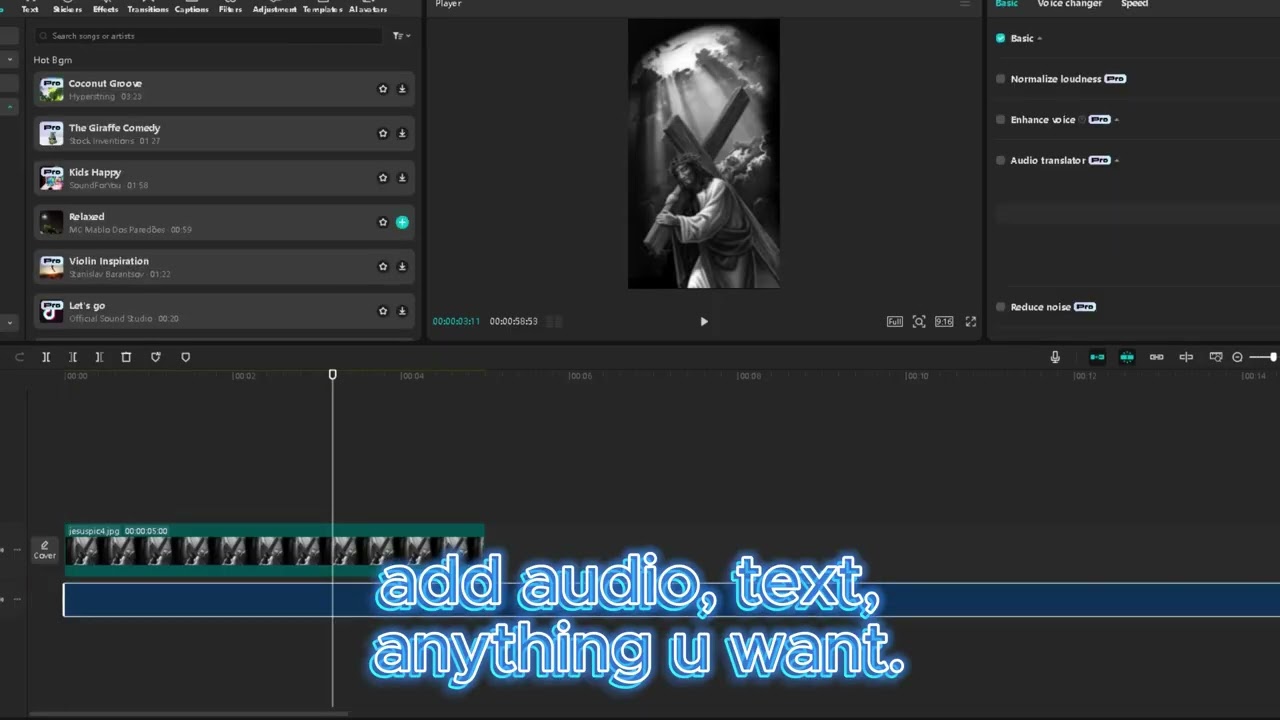Image resolution: width=1280 pixels, height=720 pixels.
Task: Click the add marker shield icon with plus
Action: [x=155, y=357]
